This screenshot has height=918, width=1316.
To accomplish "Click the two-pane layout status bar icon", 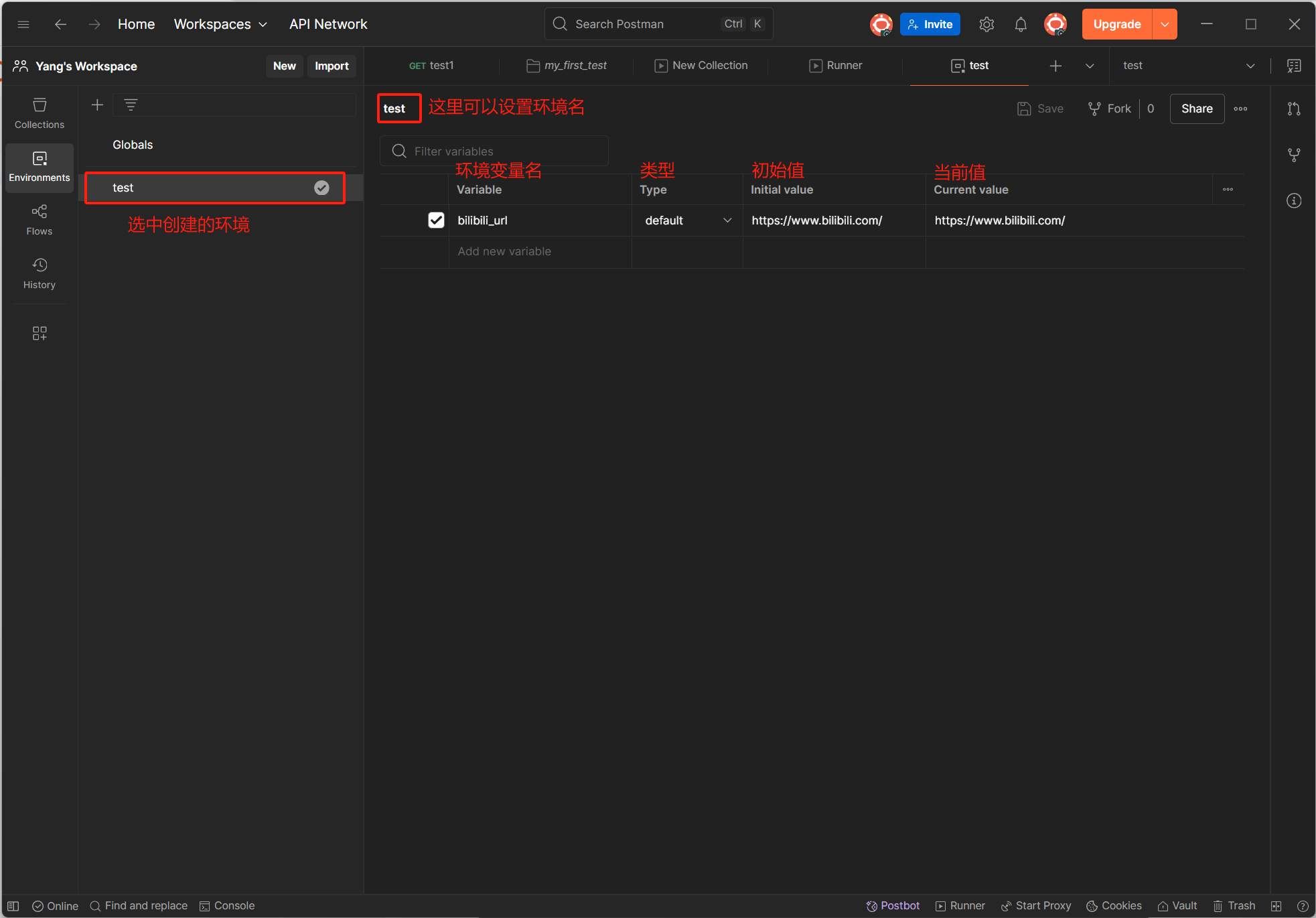I will click(x=1276, y=906).
